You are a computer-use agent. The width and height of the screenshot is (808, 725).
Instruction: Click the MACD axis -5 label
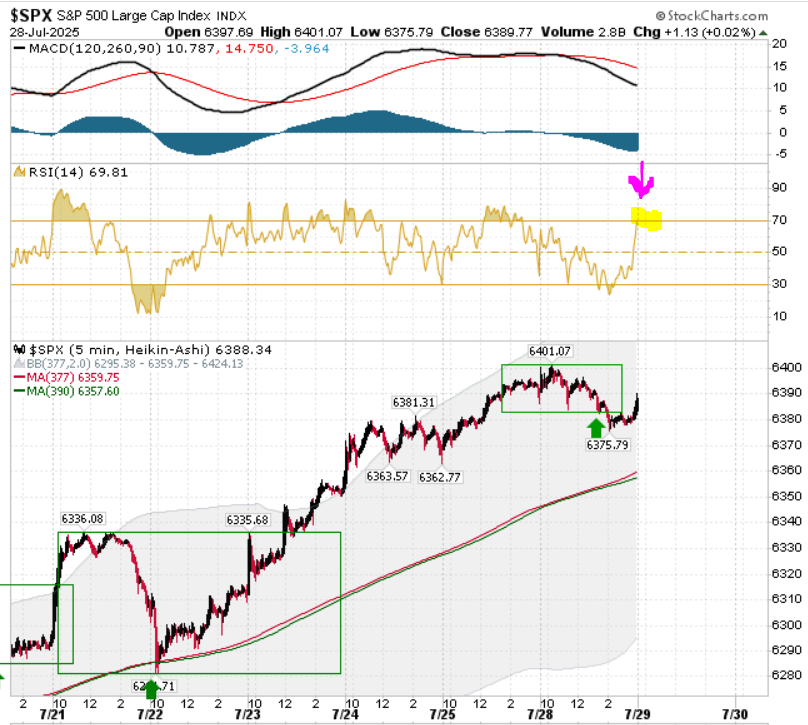tap(779, 154)
